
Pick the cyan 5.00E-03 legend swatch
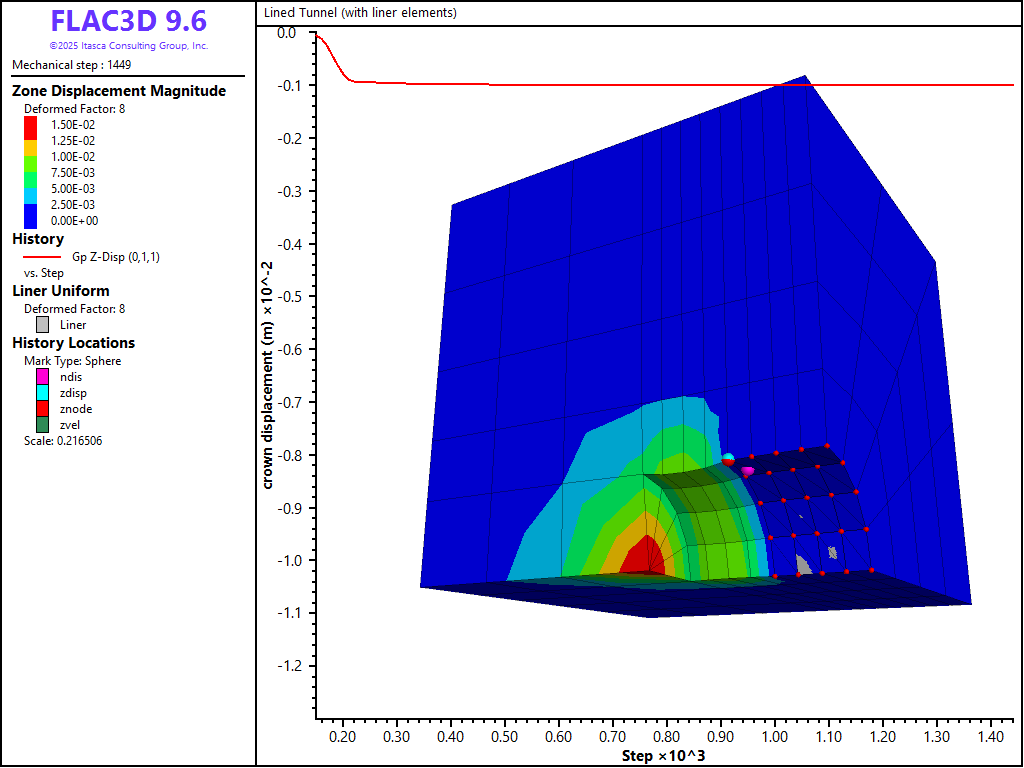[x=30, y=189]
